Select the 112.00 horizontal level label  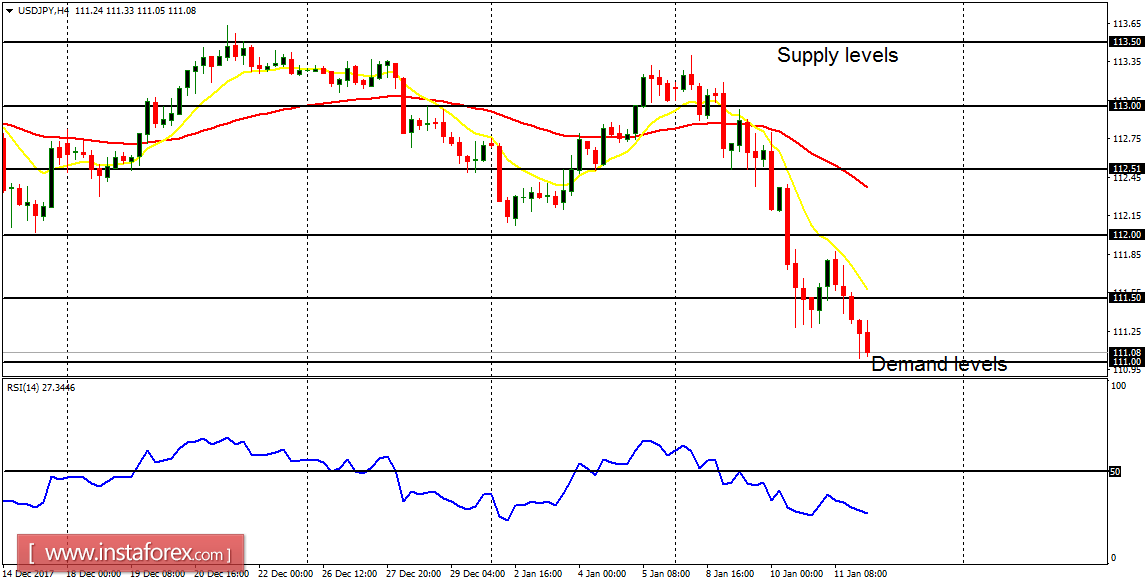[1125, 235]
